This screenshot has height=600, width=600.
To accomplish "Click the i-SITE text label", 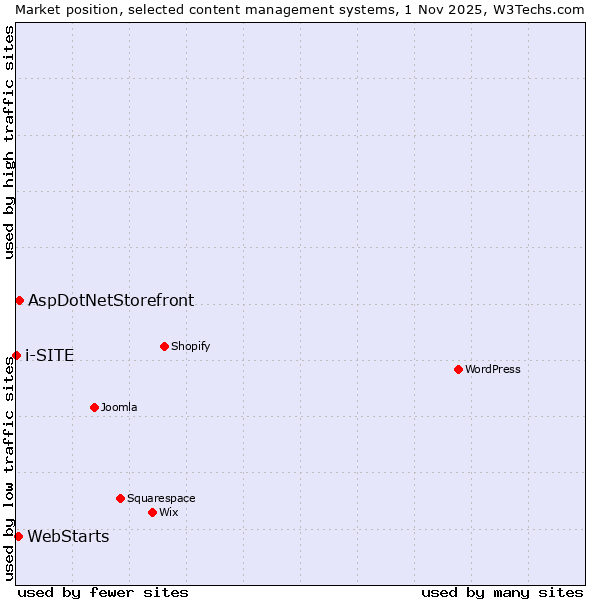I will (49, 356).
